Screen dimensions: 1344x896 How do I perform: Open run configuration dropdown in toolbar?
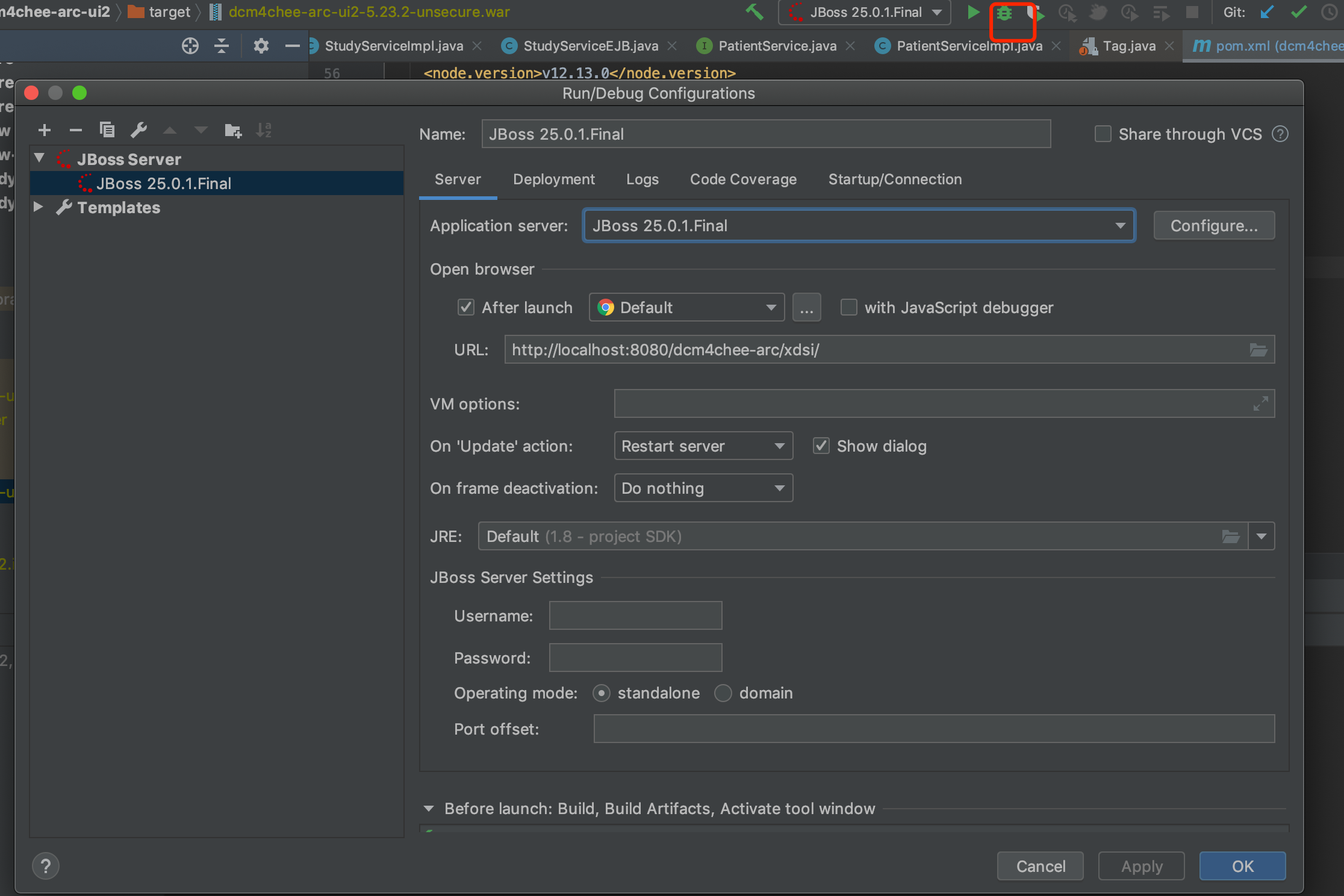865,13
